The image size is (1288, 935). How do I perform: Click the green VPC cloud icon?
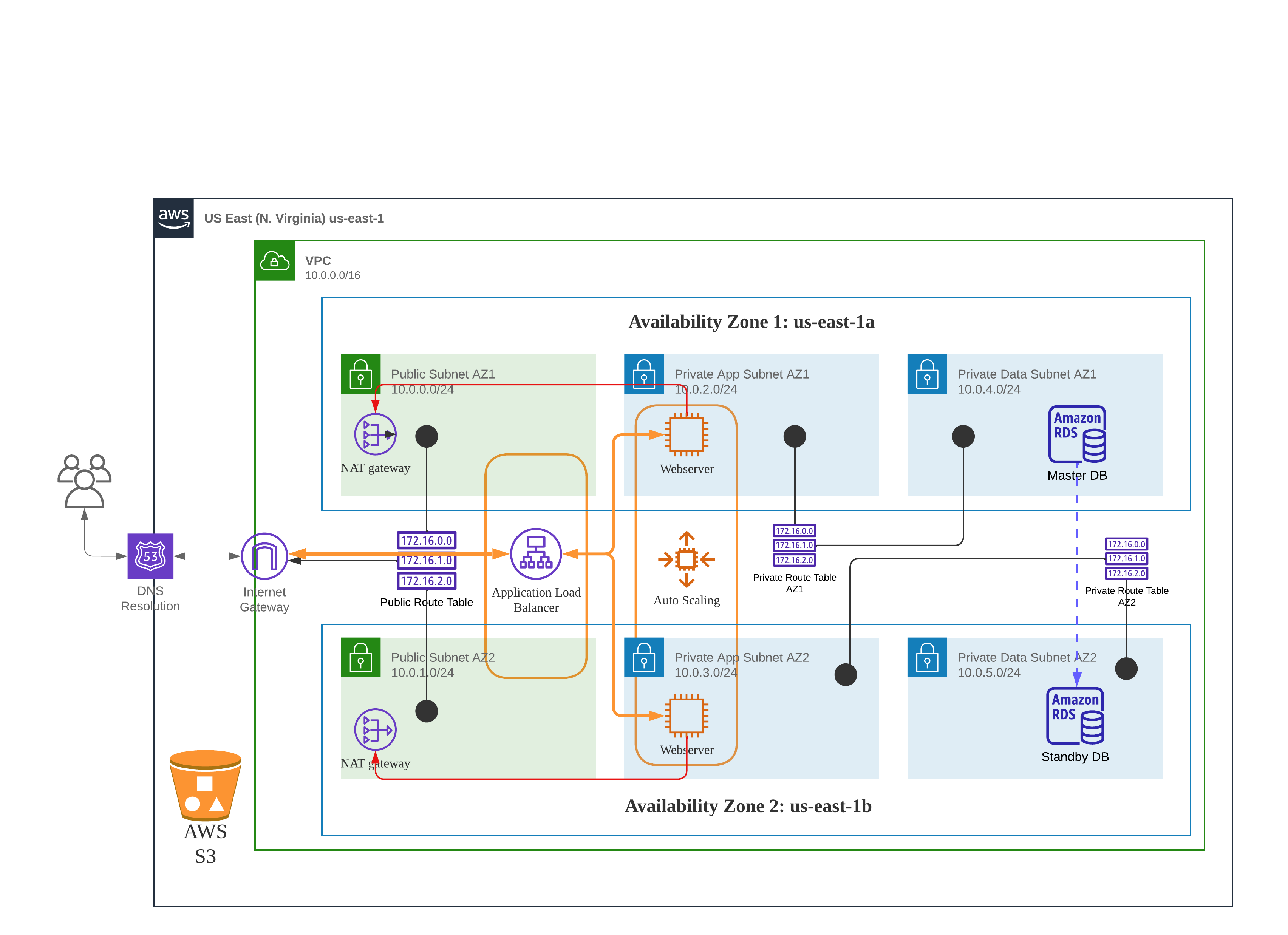tap(274, 261)
